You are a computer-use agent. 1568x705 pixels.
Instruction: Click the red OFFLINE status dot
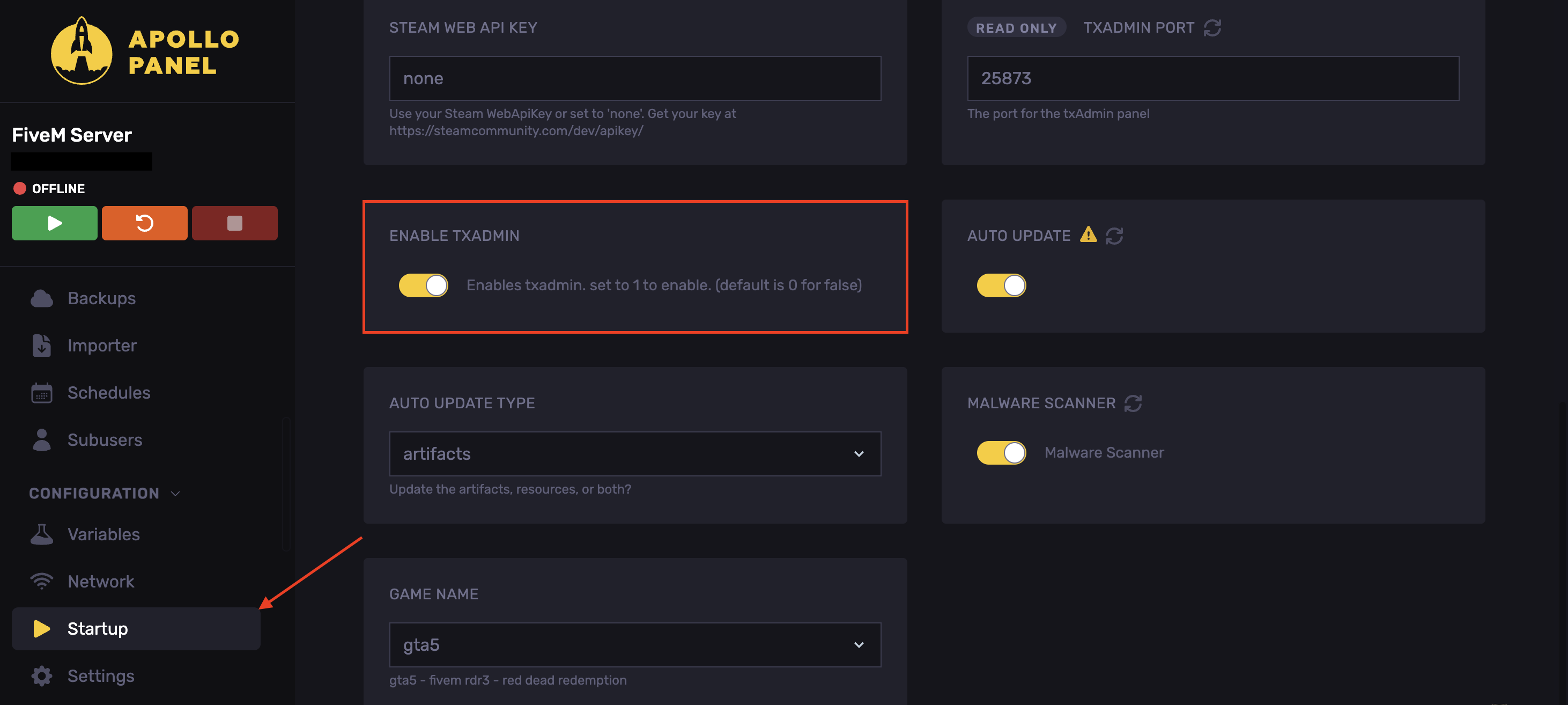click(x=19, y=189)
